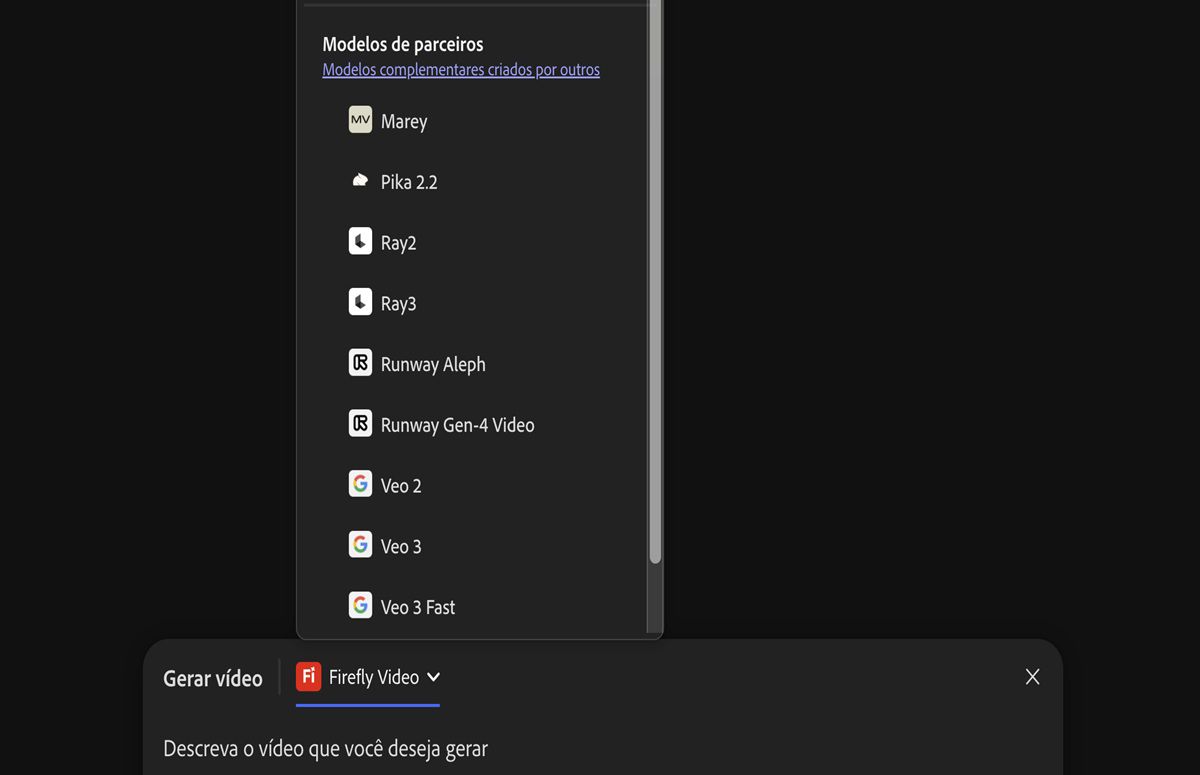Choose the Veo 3 Fast model label
The image size is (1200, 775).
point(418,607)
